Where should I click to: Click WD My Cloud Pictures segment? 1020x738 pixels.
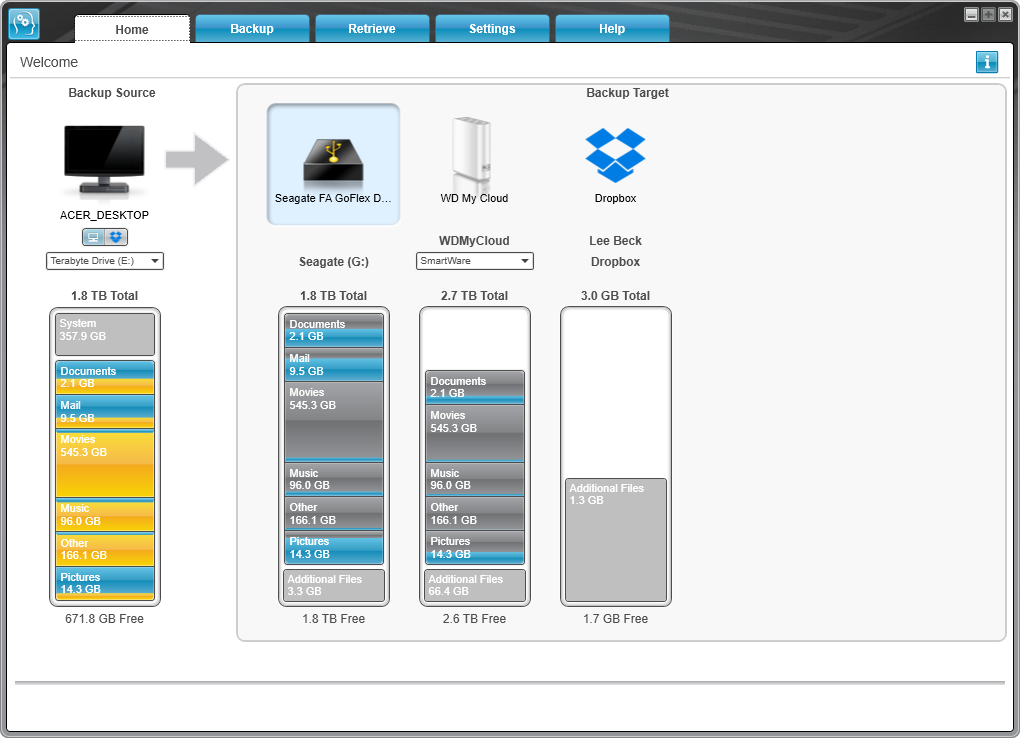475,547
